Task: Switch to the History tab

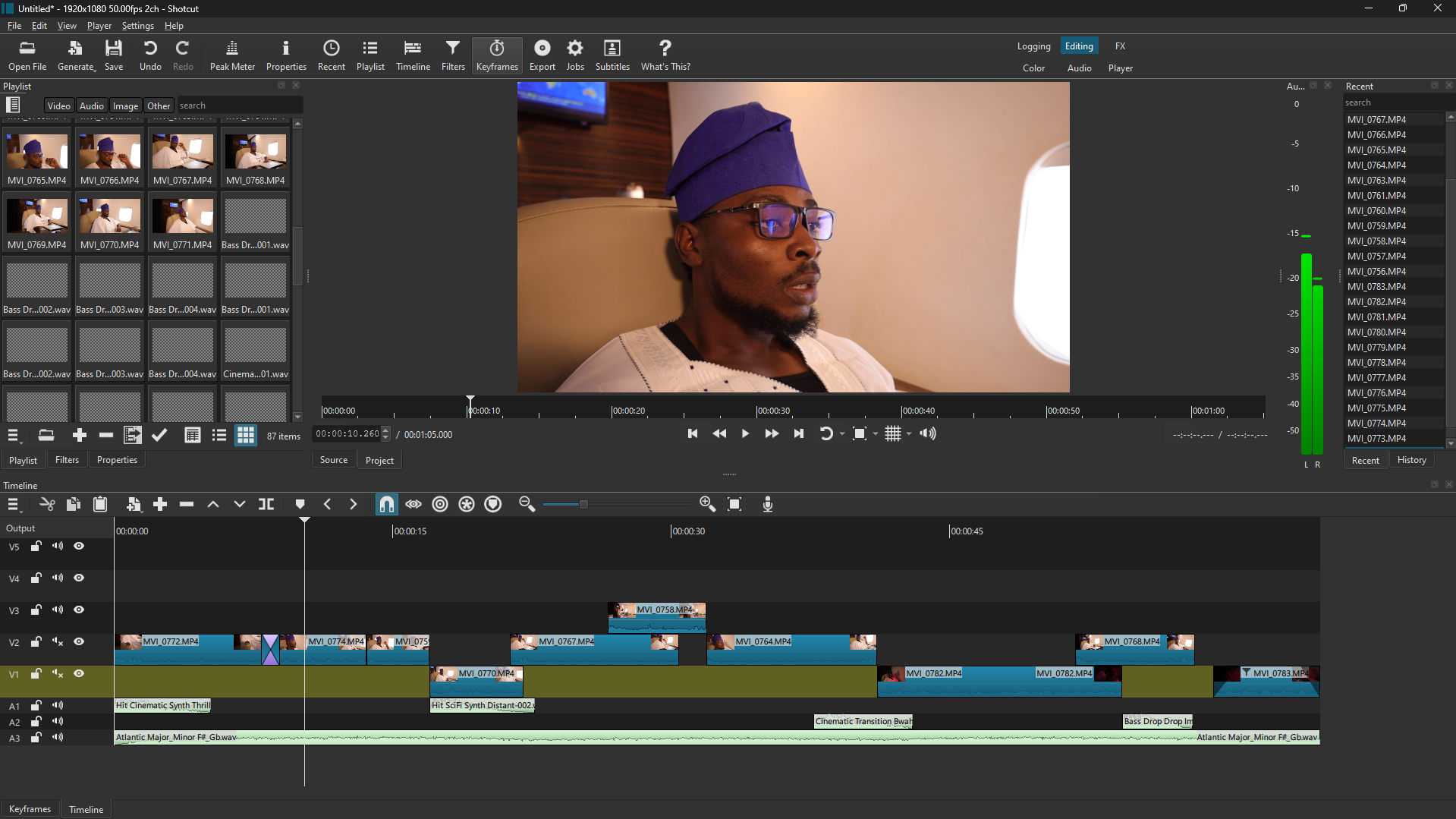Action: click(x=1411, y=460)
